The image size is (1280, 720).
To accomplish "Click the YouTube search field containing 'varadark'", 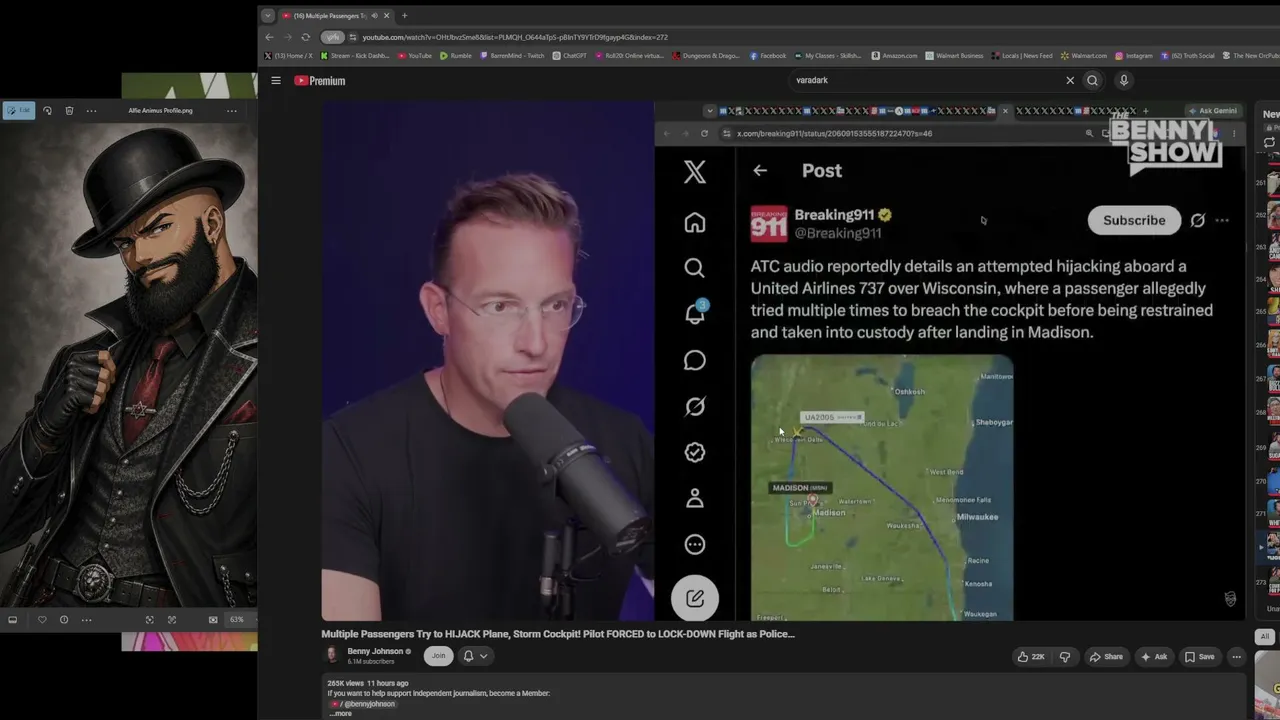I will coord(925,80).
